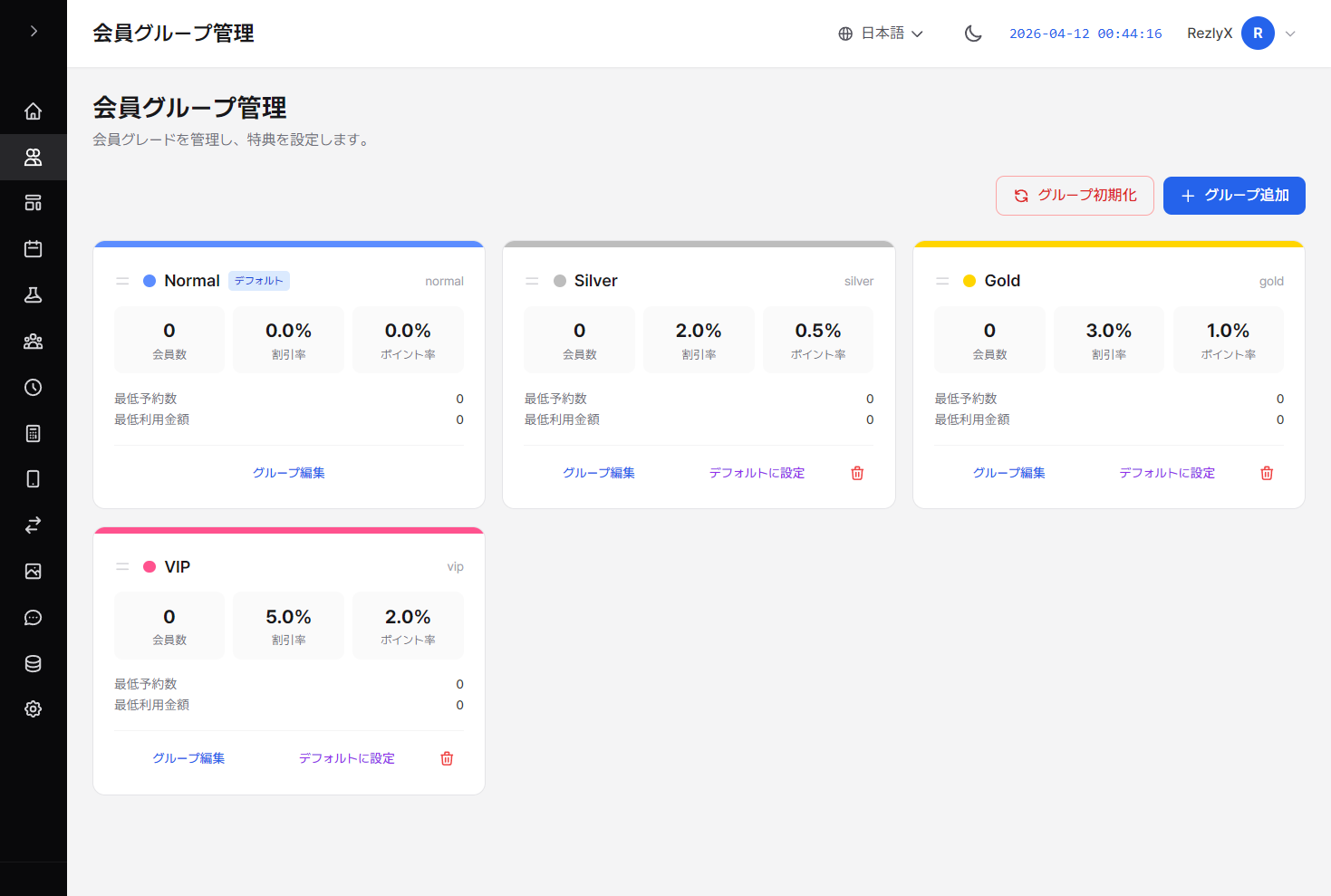
Task: Set VIP as default via デフォルトに設定
Action: click(x=347, y=758)
